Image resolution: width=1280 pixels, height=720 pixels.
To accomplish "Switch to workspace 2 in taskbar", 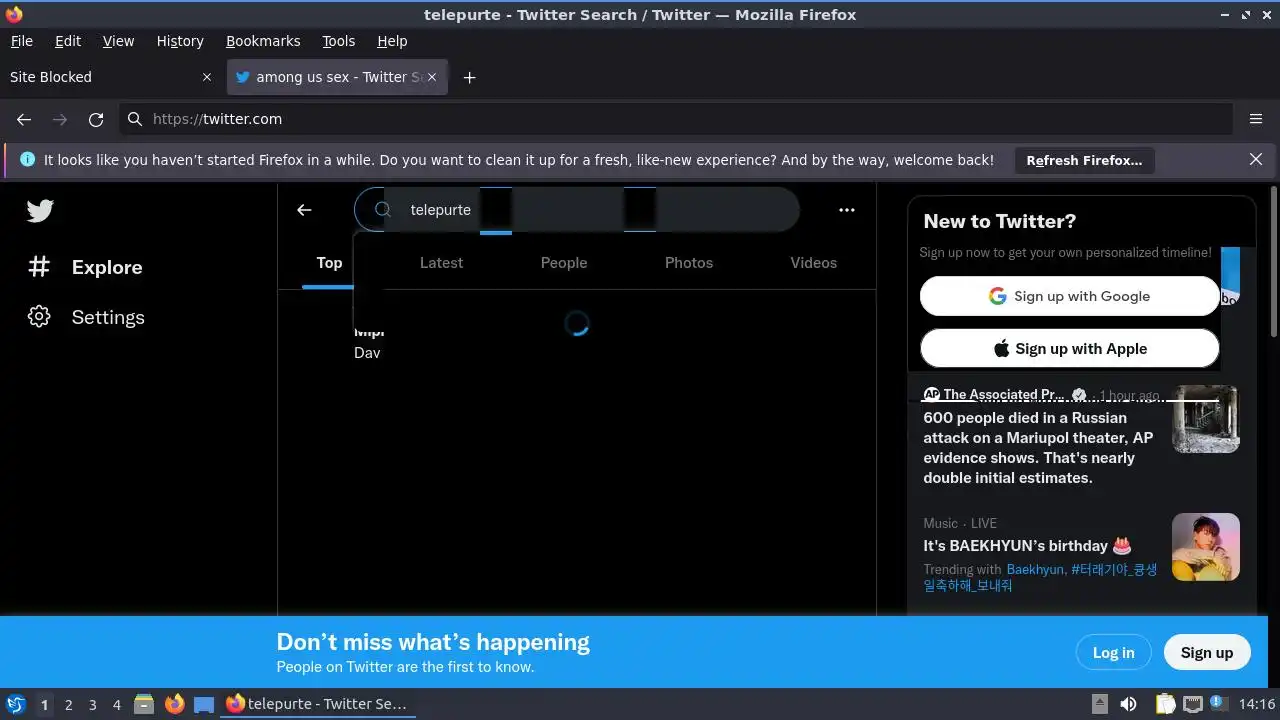I will point(68,704).
